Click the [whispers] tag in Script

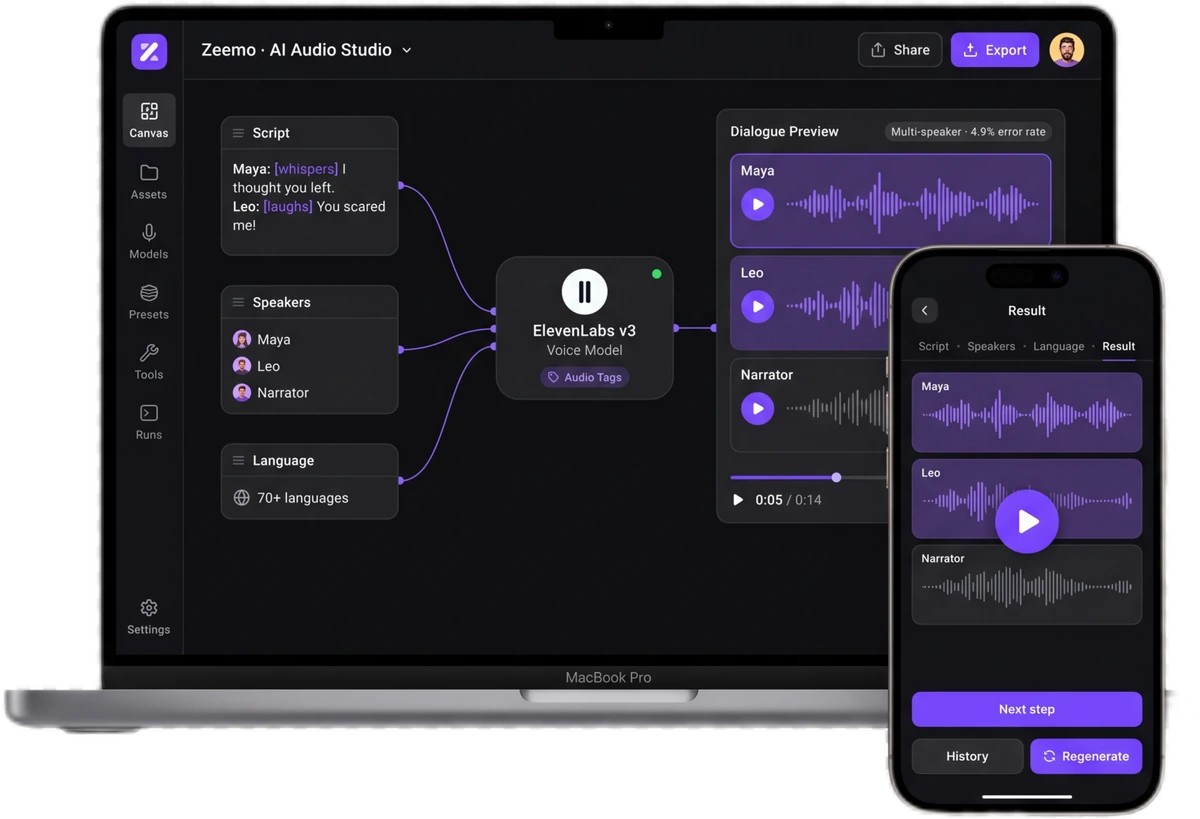pyautogui.click(x=306, y=169)
